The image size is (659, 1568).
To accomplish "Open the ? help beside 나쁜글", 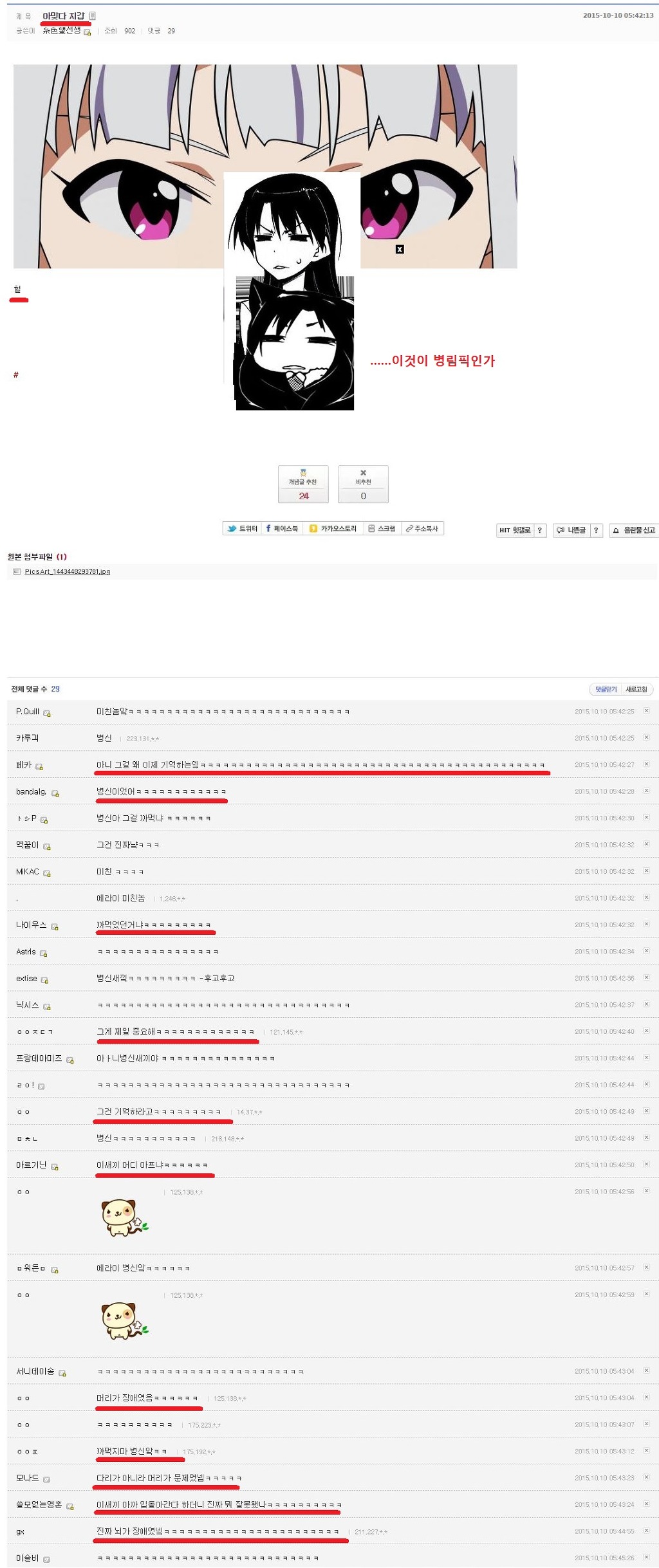I will pyautogui.click(x=596, y=530).
